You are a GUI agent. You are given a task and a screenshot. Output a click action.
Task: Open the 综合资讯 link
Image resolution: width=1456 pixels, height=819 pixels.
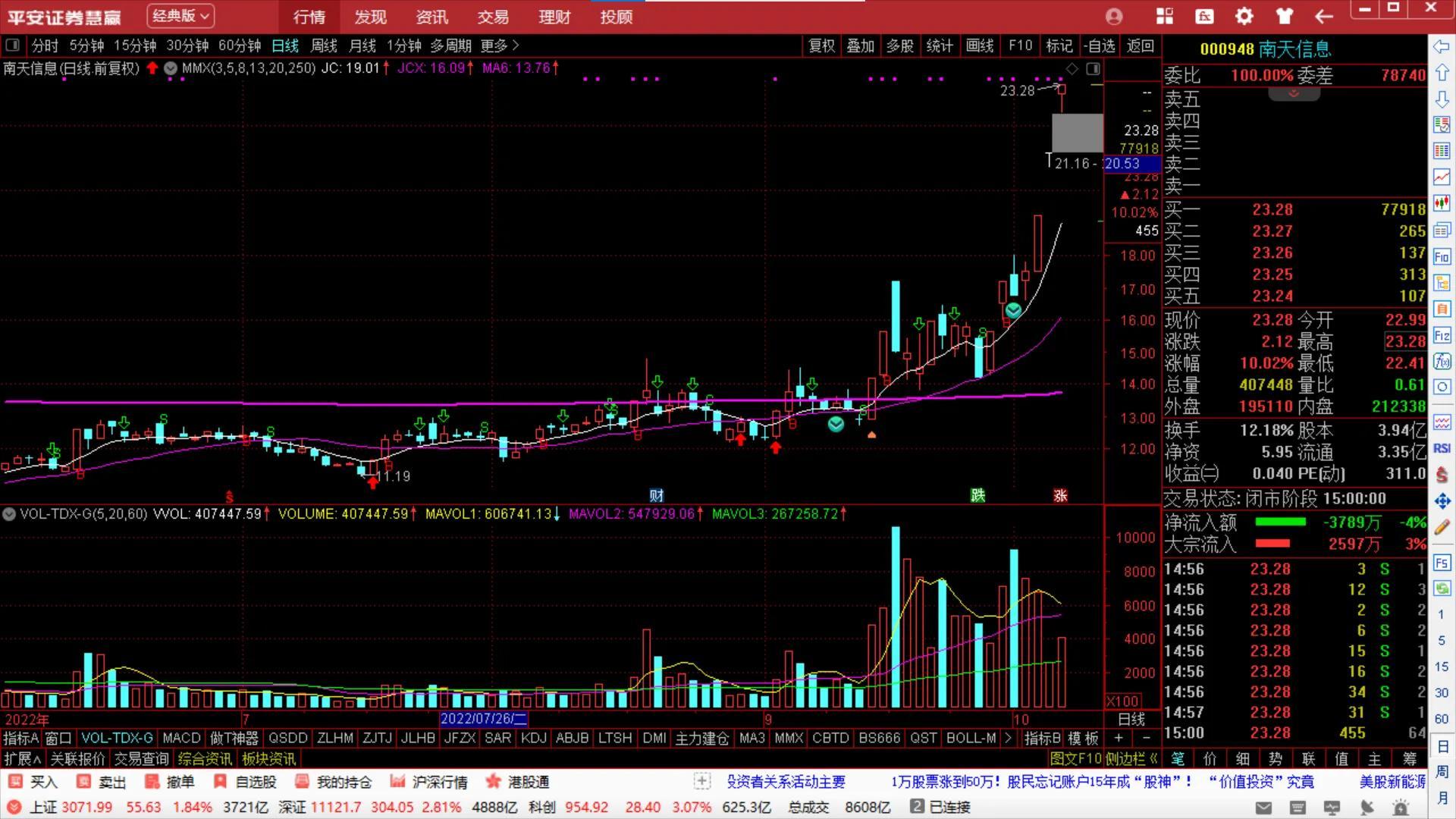tap(205, 758)
